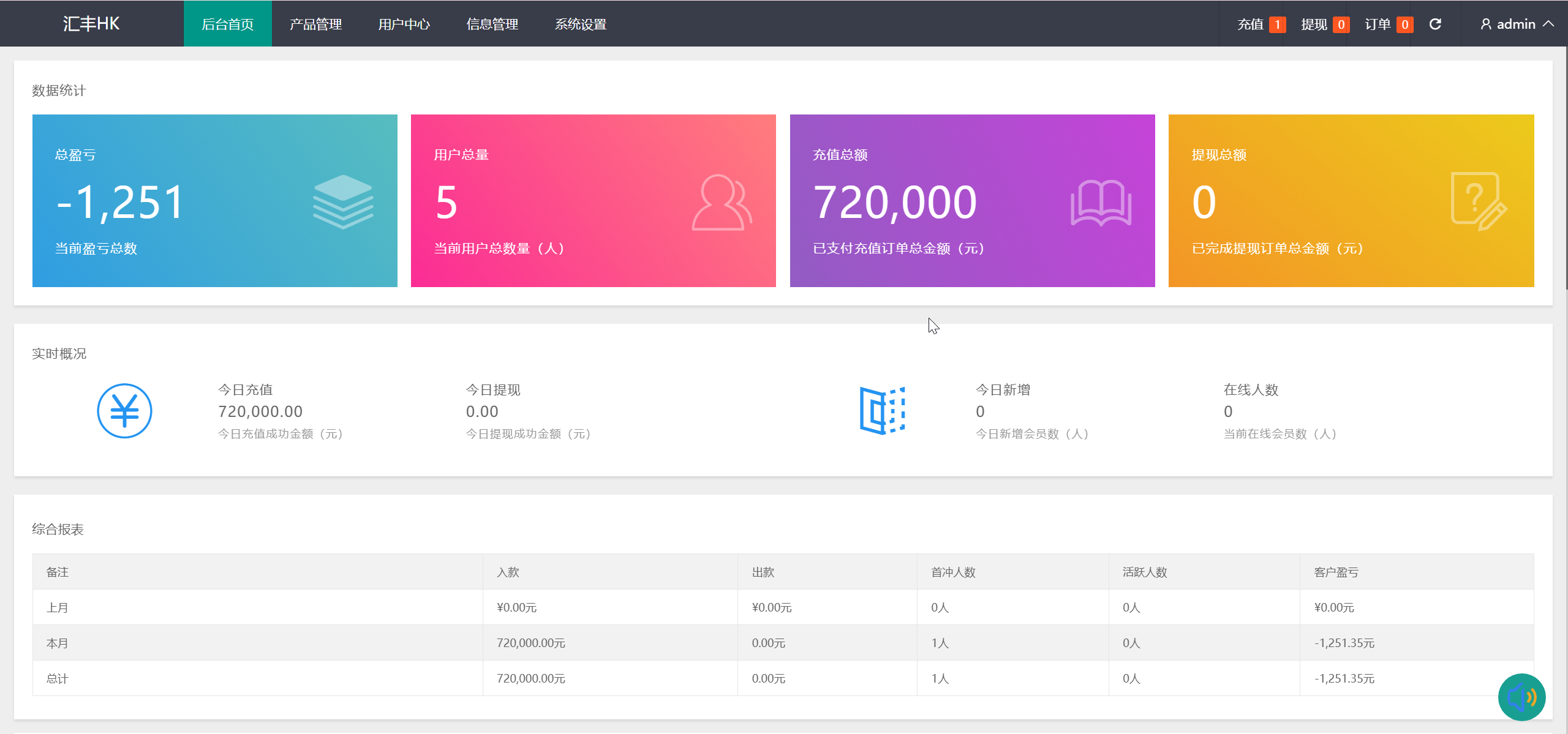Open the 产品管理 menu
Screen dimensions: 1568x734
pos(315,24)
